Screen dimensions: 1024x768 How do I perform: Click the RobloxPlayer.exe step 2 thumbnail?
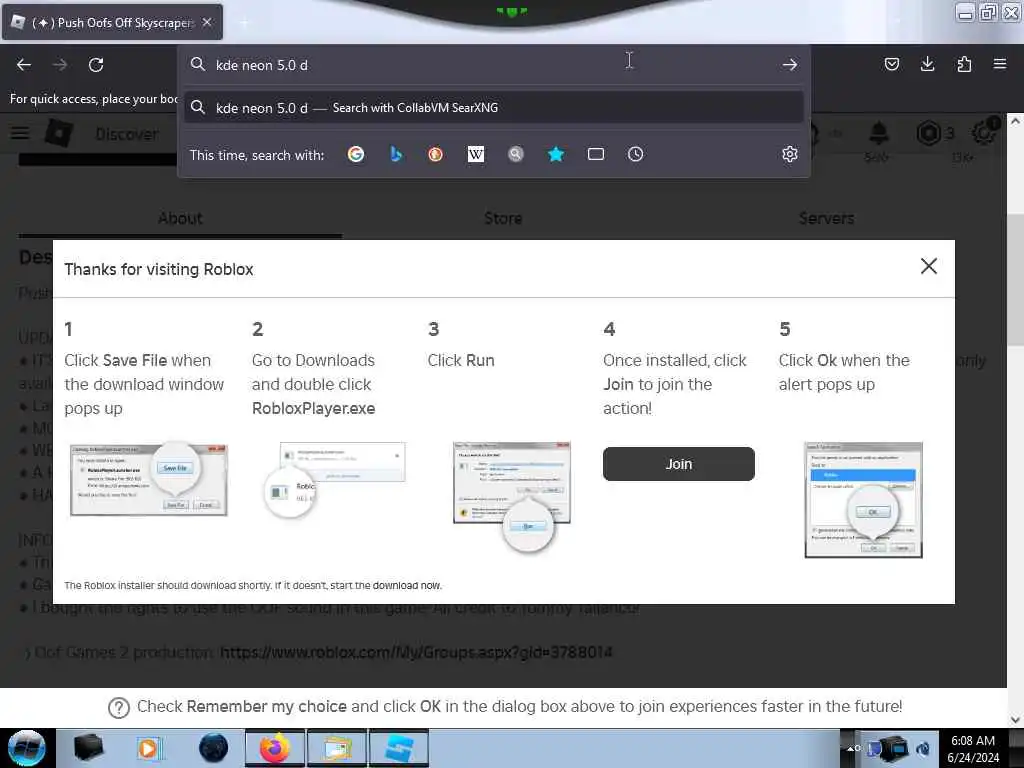point(334,479)
